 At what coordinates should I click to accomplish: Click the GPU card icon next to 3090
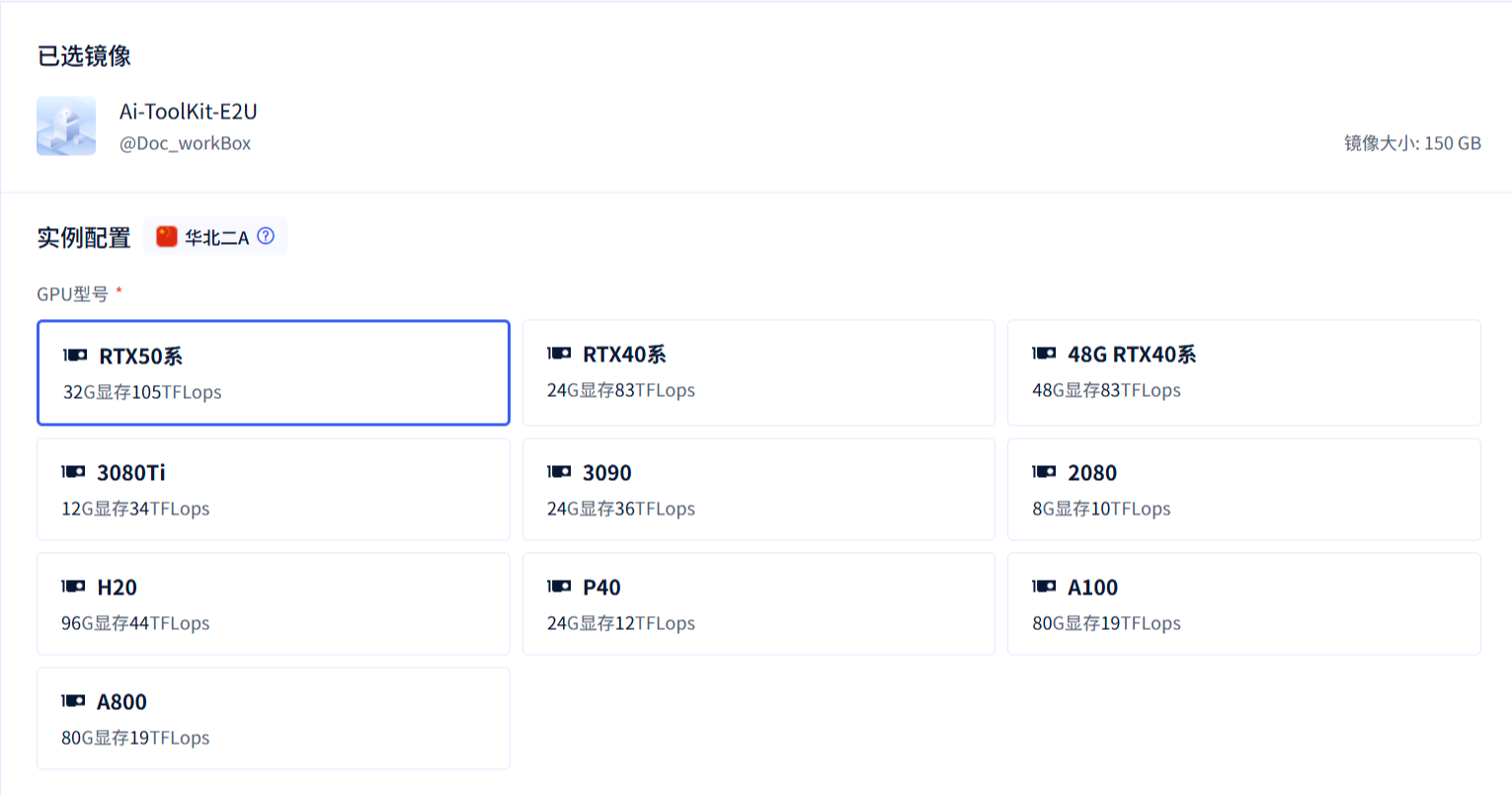559,472
